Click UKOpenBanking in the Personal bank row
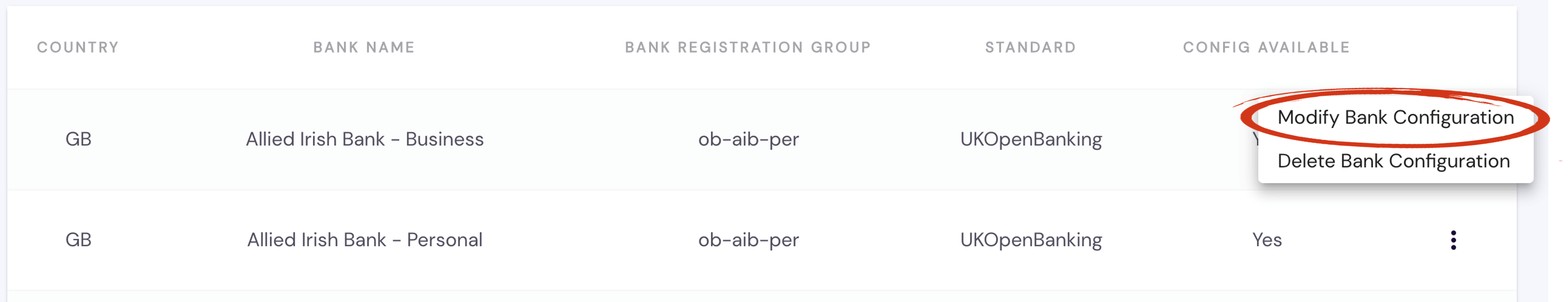Viewport: 1568px width, 302px height. (x=1031, y=240)
